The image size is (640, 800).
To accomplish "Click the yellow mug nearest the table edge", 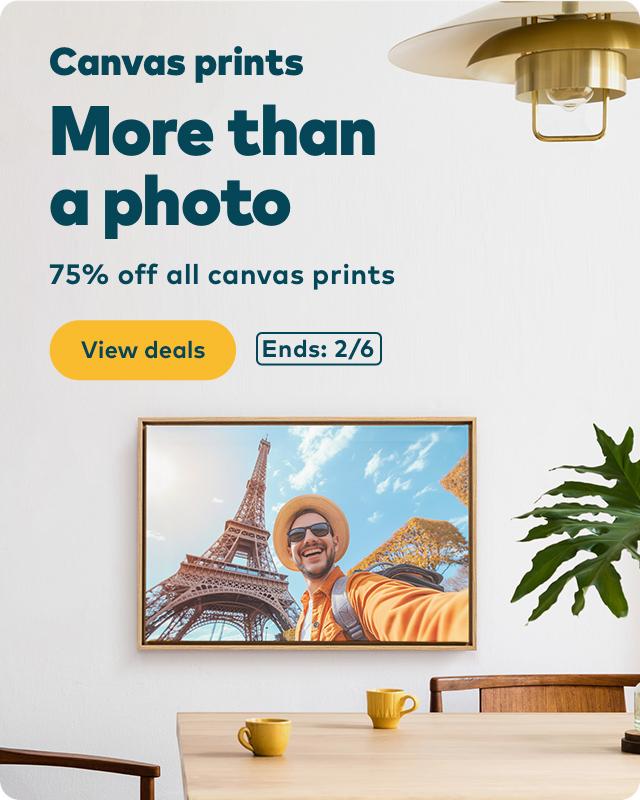I will pos(264,737).
